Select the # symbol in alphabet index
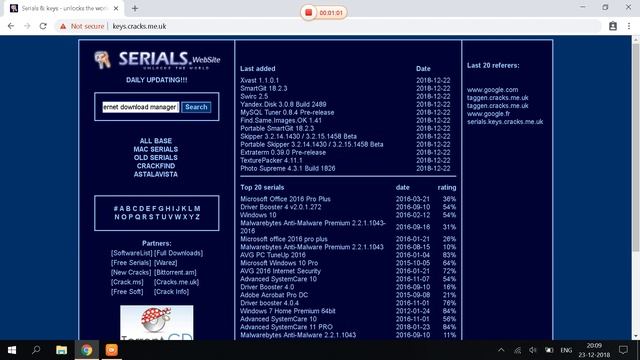The height and width of the screenshot is (360, 640). click(x=116, y=209)
